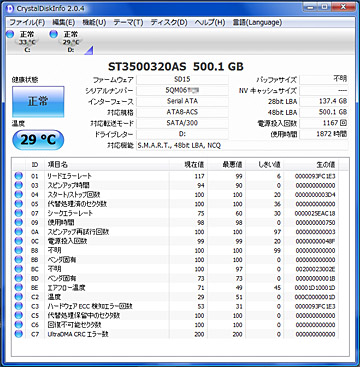Viewport: 360px width, 367px height.
Task: Open the ヘルプ(H) menu
Action: (210, 22)
